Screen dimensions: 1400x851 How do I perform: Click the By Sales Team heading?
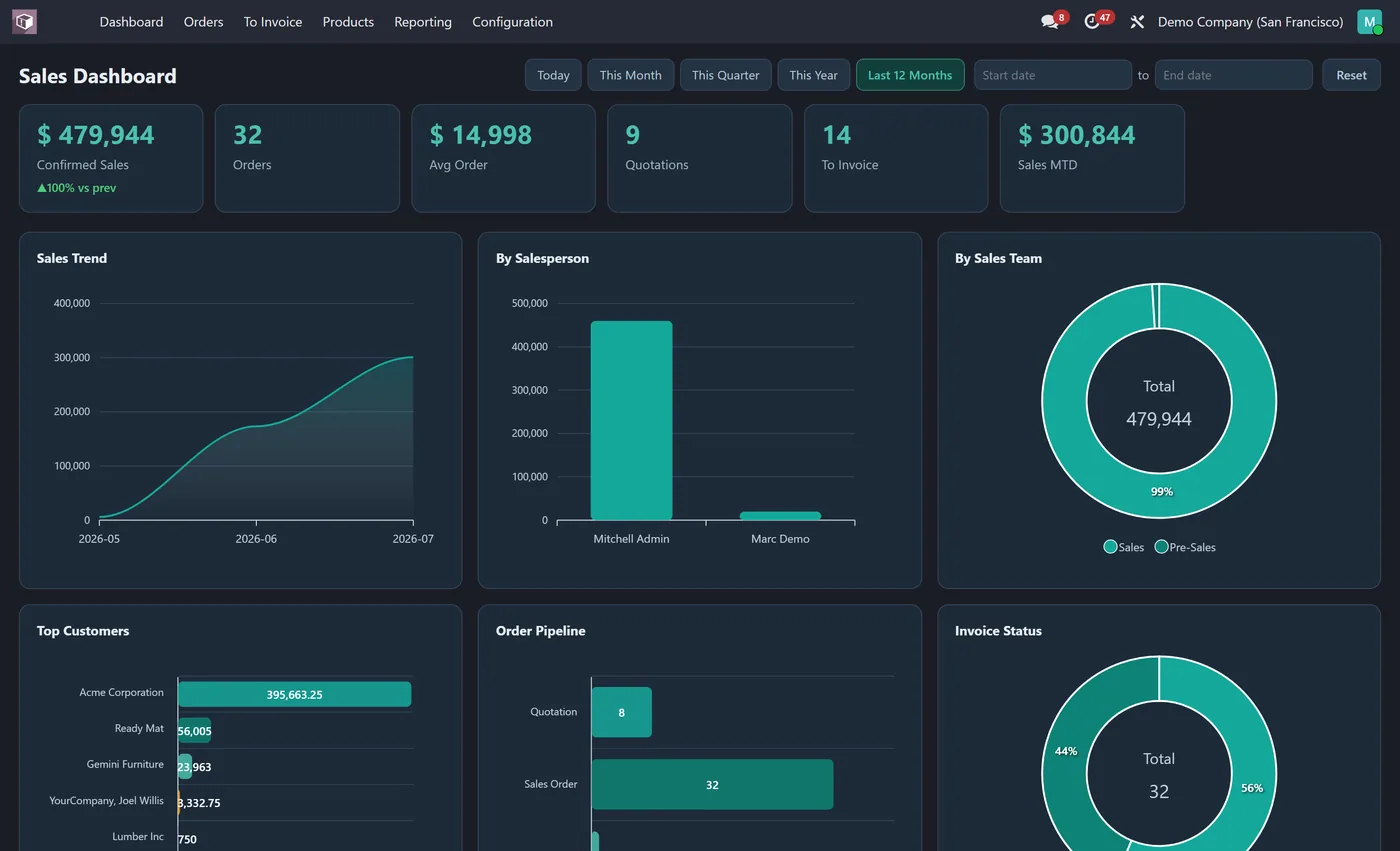point(998,258)
